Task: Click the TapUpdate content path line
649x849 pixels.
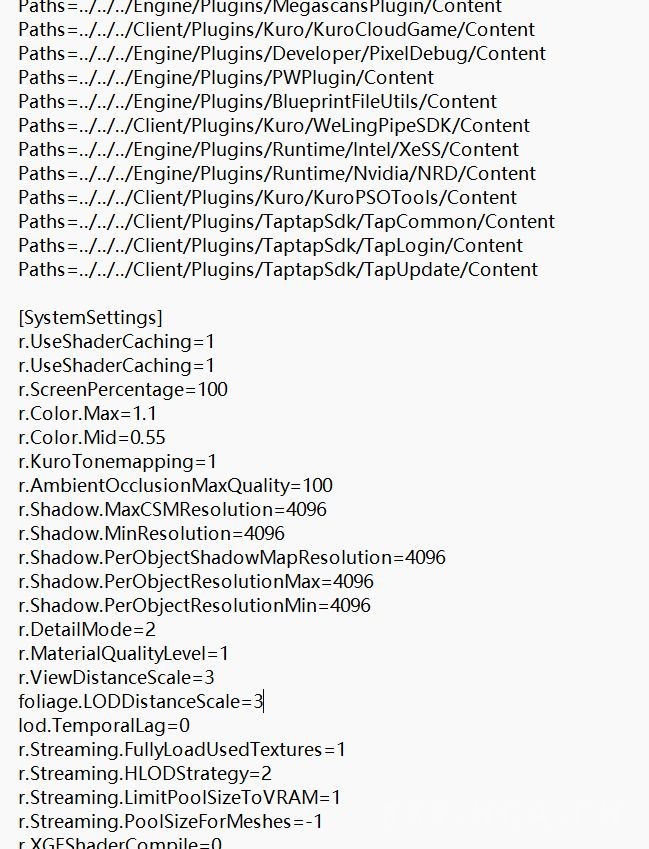Action: pyautogui.click(x=278, y=270)
